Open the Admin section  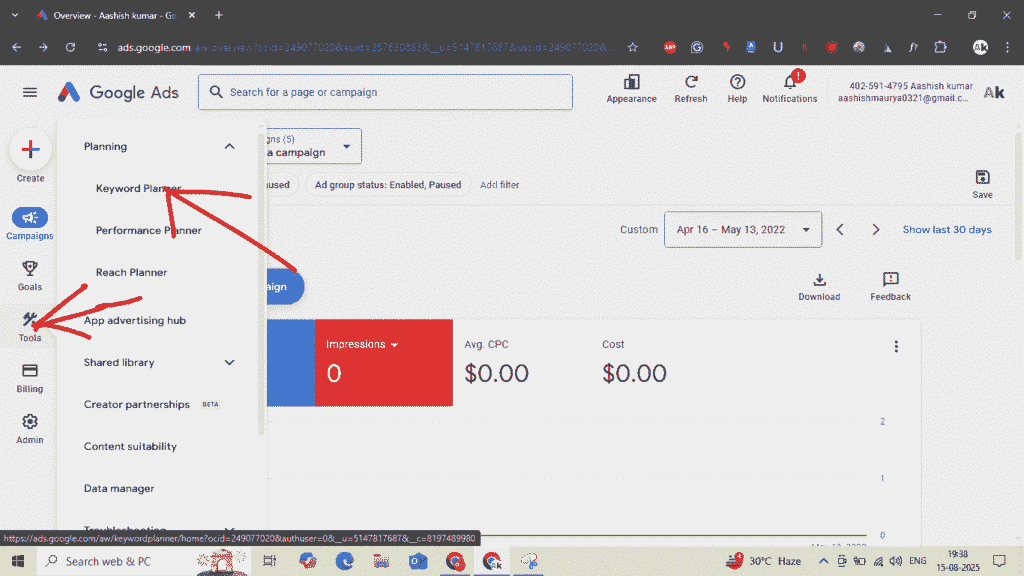pyautogui.click(x=30, y=429)
